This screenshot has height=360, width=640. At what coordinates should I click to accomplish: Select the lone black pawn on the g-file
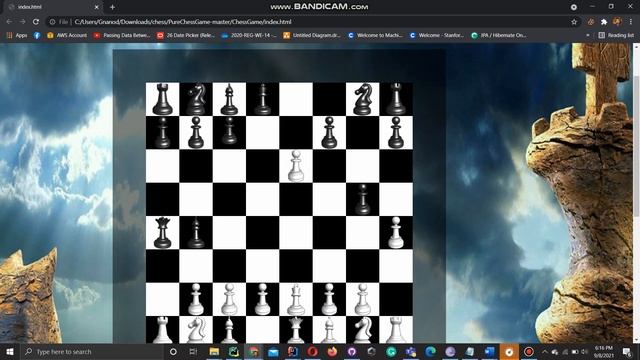[362, 199]
